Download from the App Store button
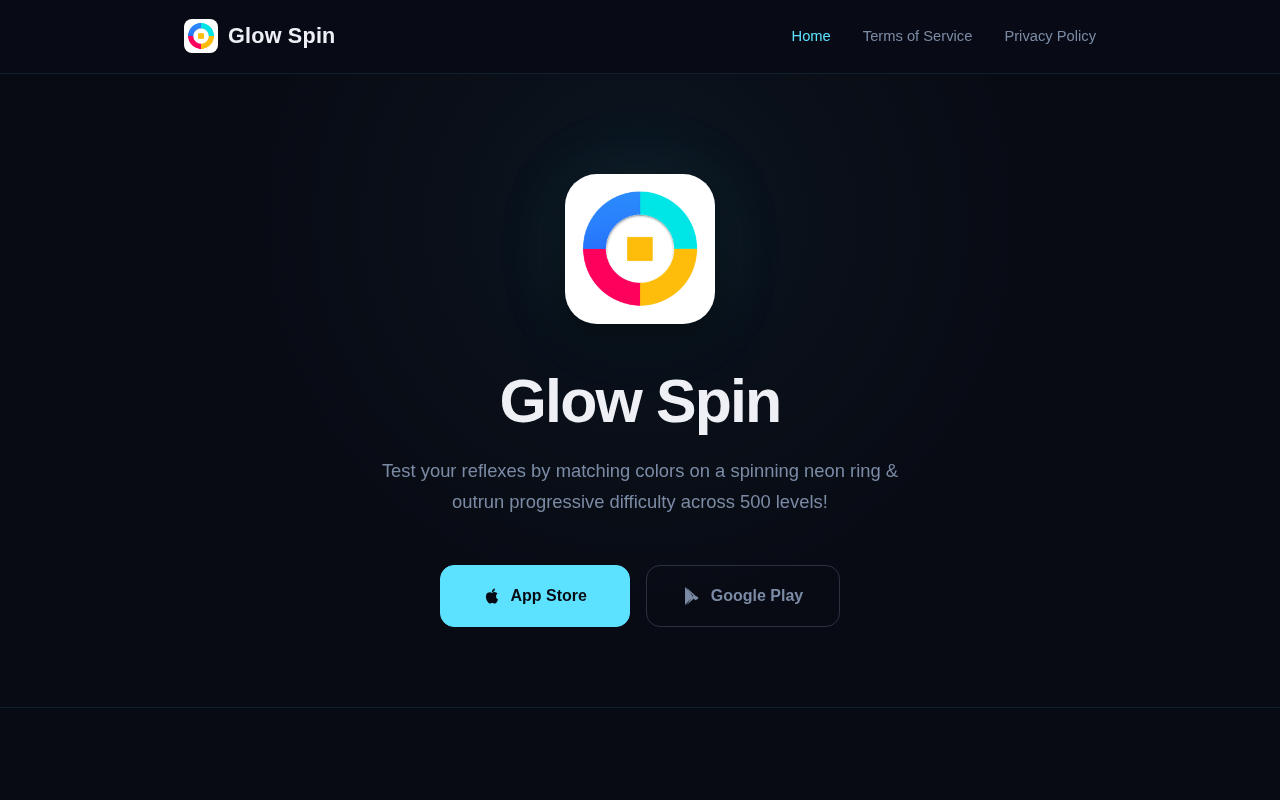 coord(535,596)
